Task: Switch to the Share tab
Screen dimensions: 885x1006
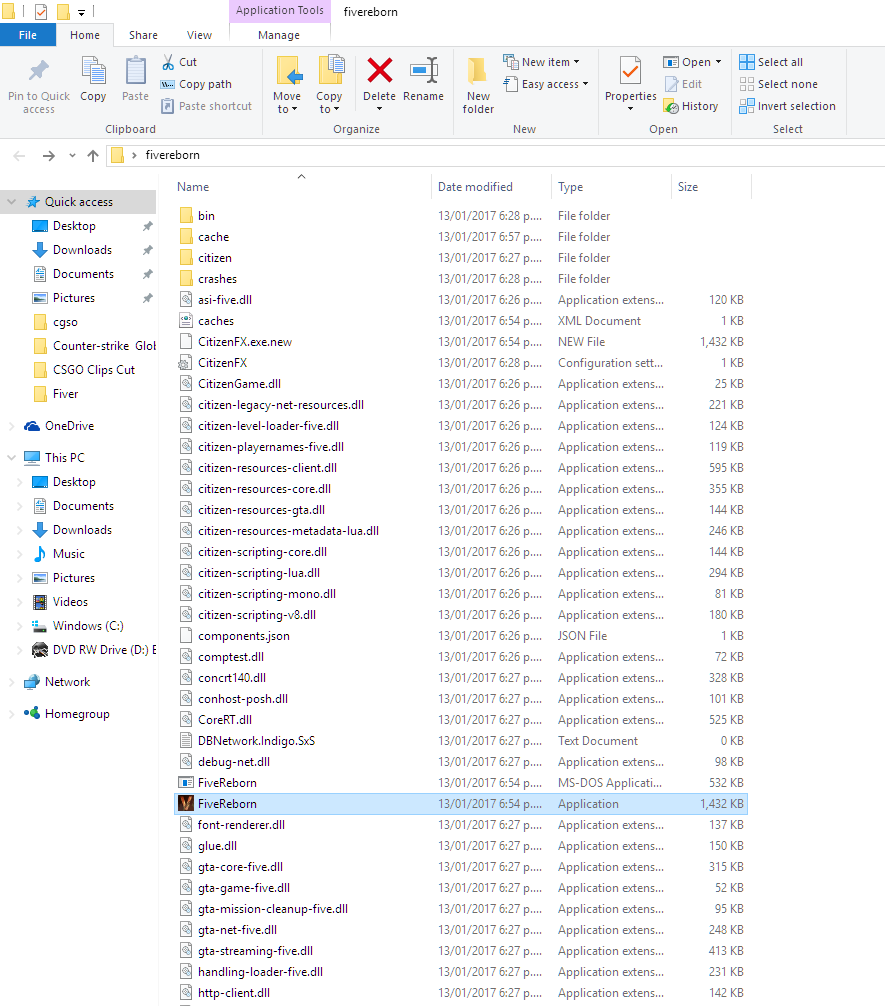Action: point(143,35)
